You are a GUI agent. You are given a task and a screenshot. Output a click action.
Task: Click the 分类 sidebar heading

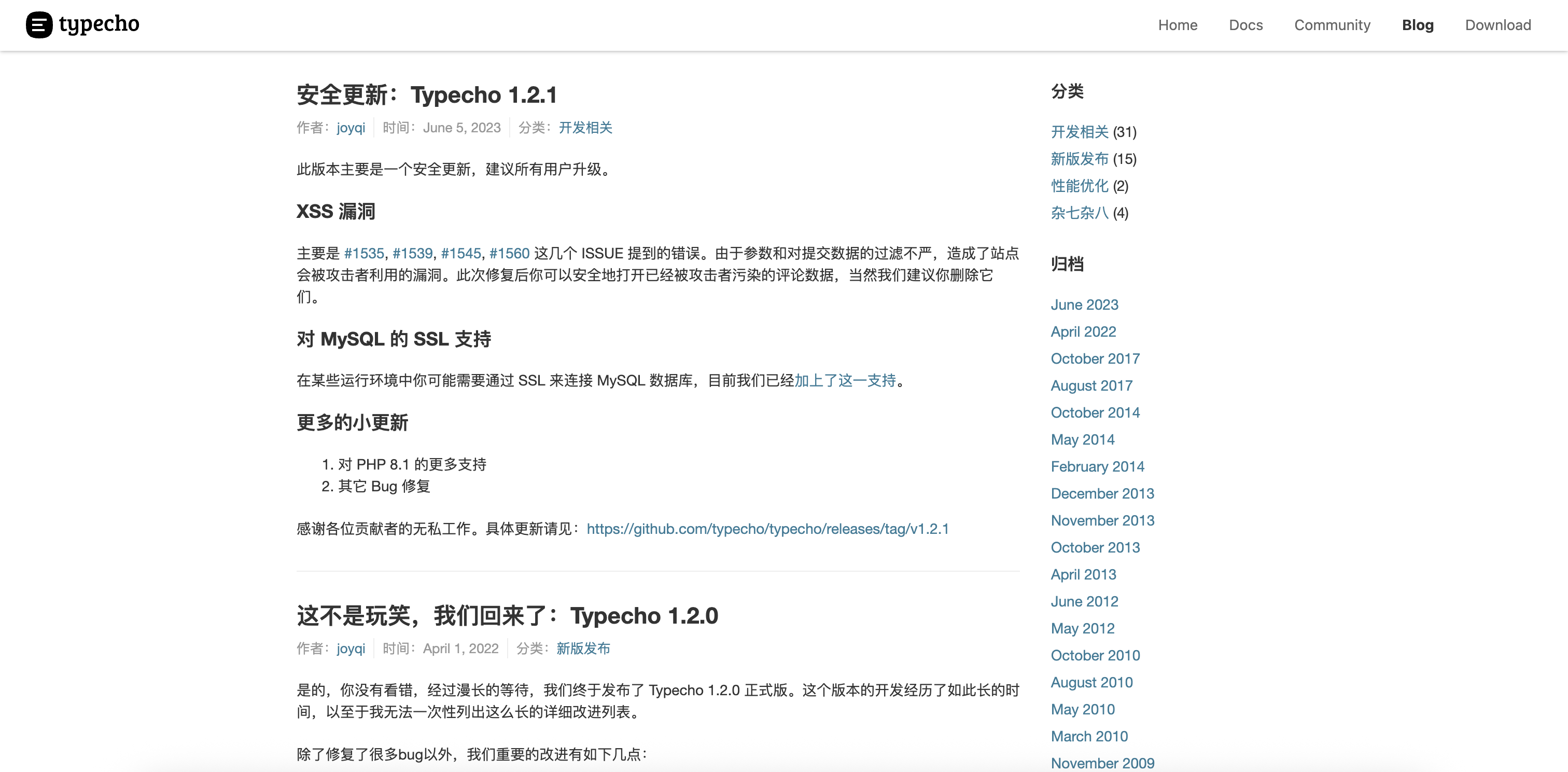pyautogui.click(x=1067, y=91)
